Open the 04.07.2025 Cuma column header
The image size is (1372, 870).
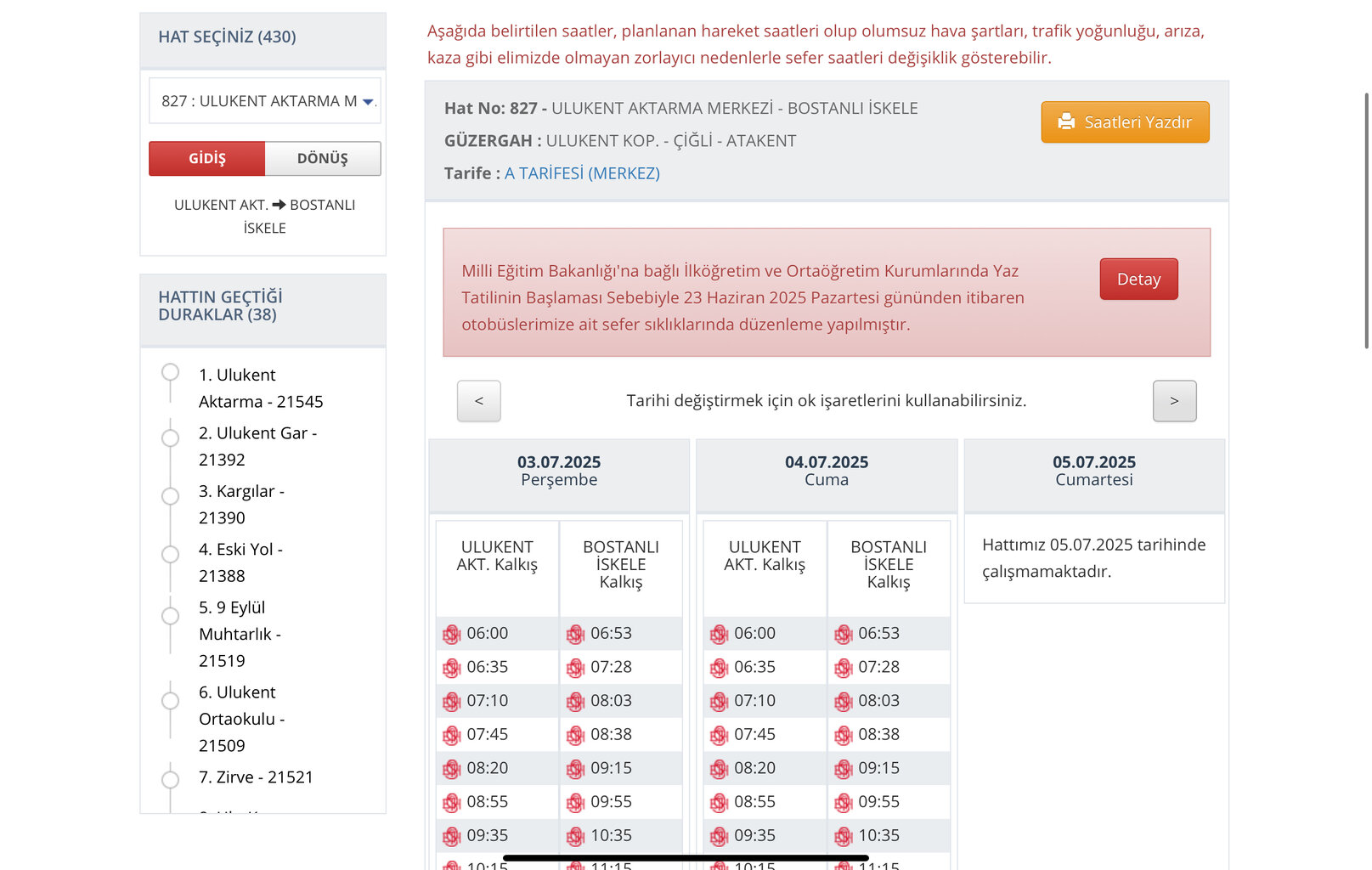(827, 471)
